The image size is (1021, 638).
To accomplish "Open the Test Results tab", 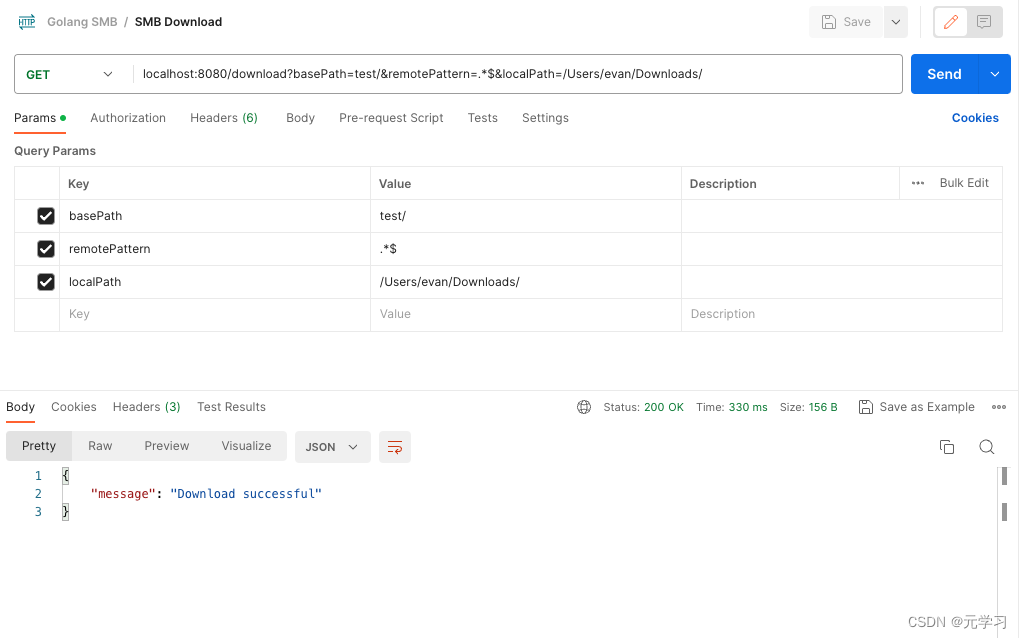I will pyautogui.click(x=231, y=407).
